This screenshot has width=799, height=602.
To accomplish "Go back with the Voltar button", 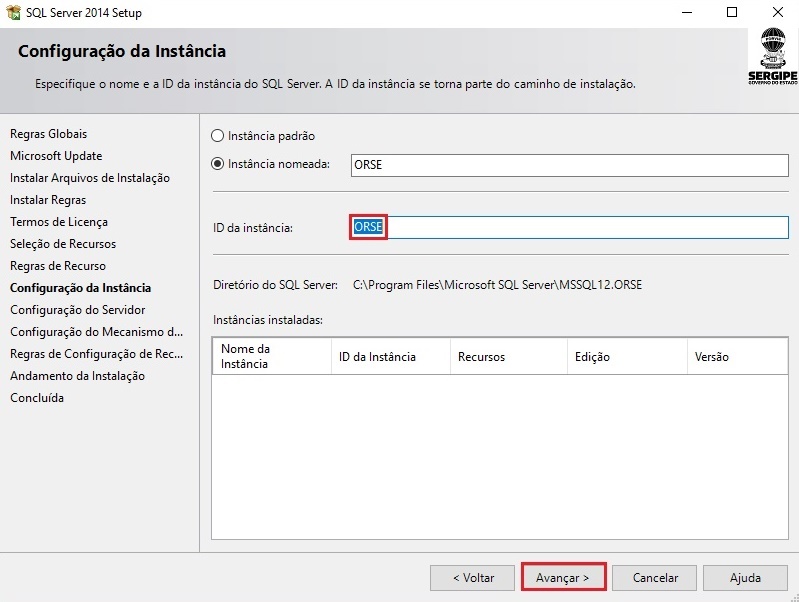I will tap(473, 578).
